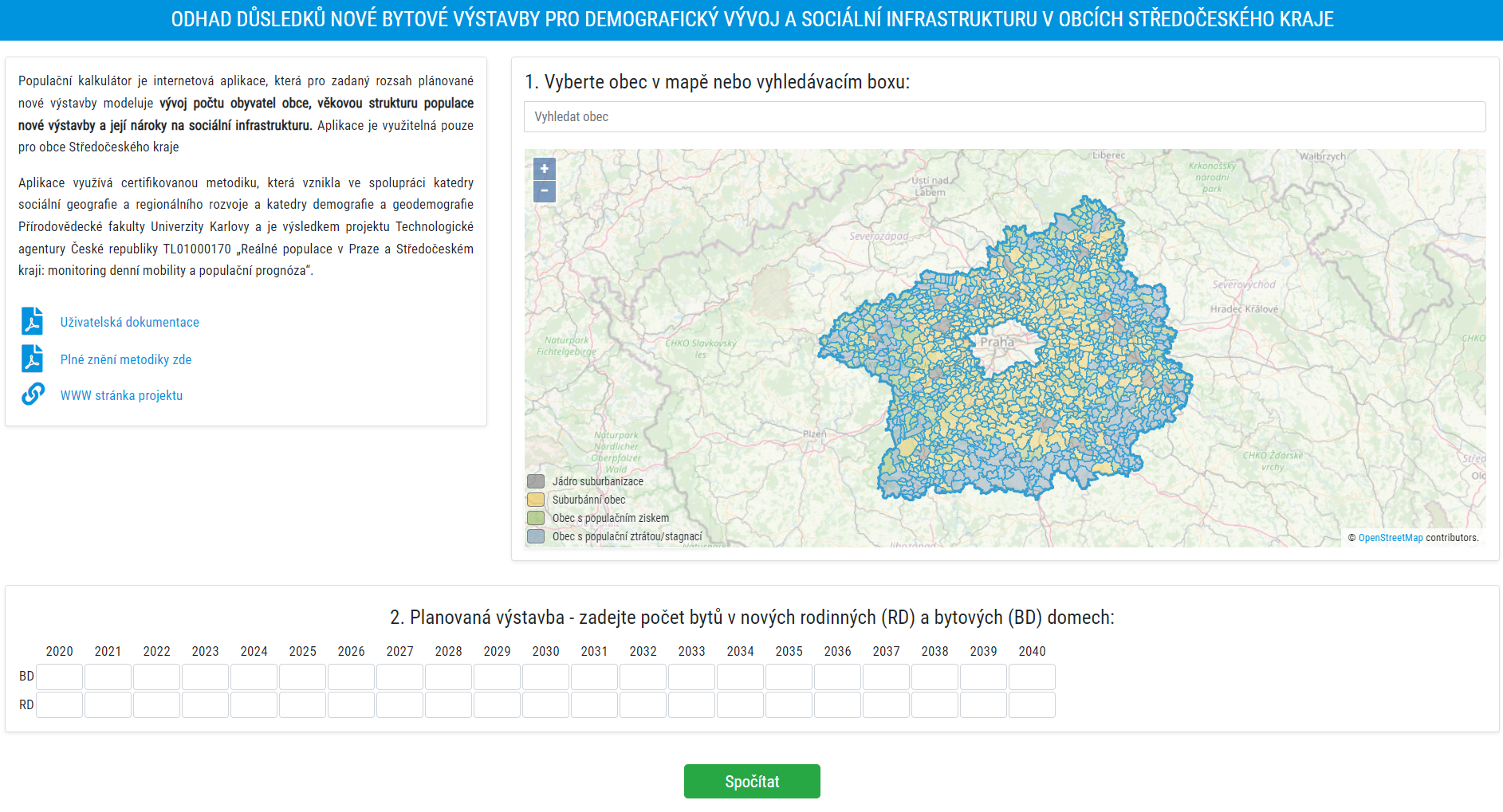
Task: Click the PDF icon beside Plné znění metodiky
Action: point(33,359)
